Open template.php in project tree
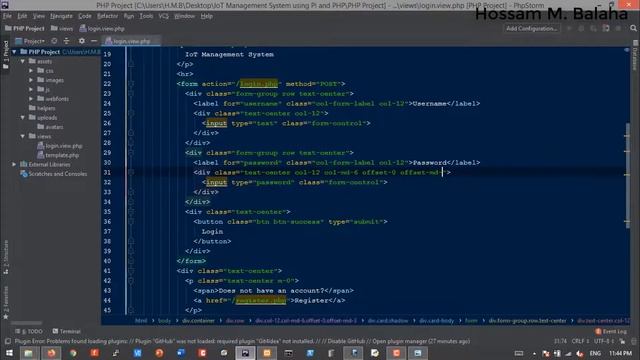The height and width of the screenshot is (360, 640). click(58, 155)
